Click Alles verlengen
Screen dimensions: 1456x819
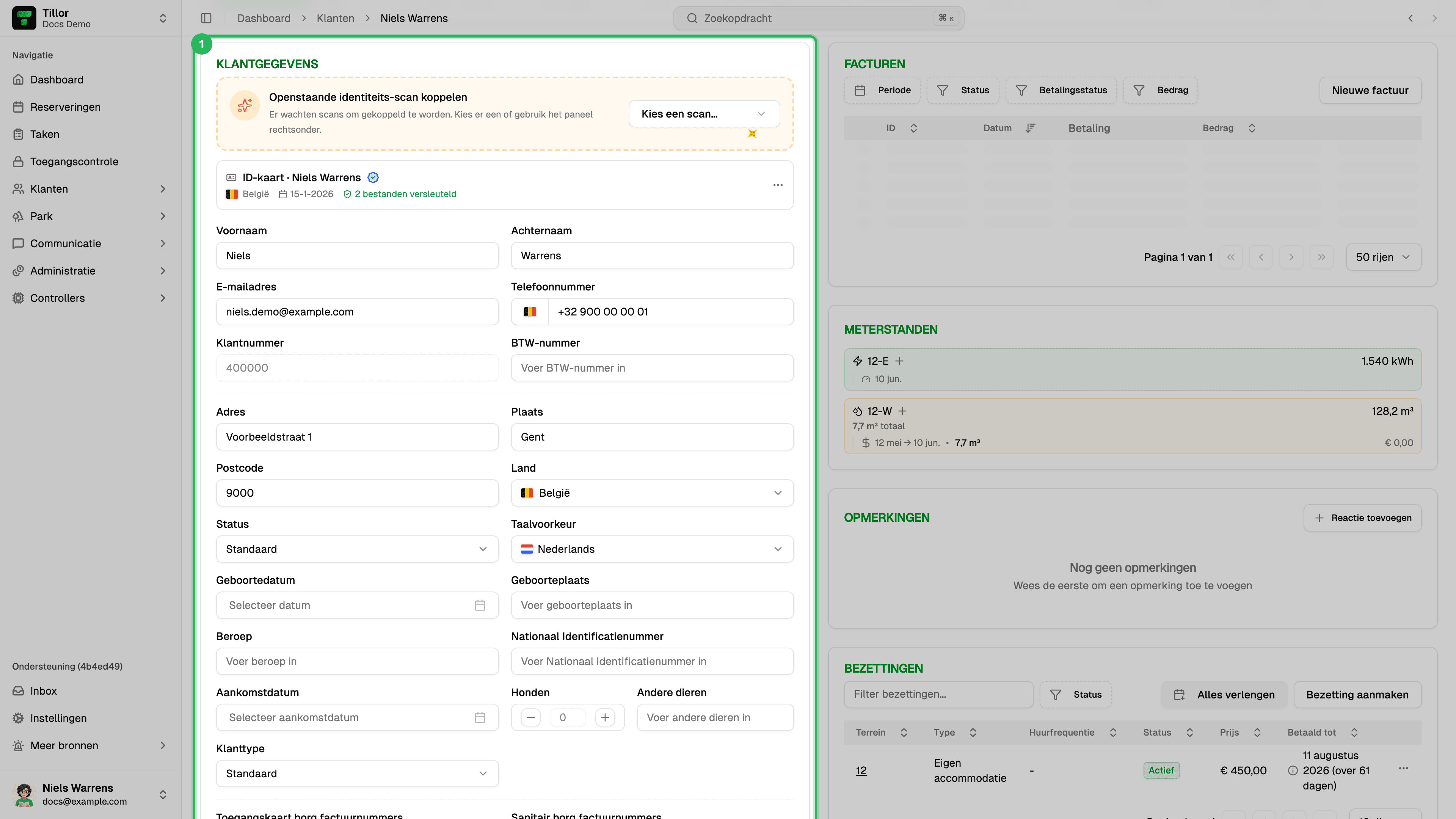coord(1224,694)
